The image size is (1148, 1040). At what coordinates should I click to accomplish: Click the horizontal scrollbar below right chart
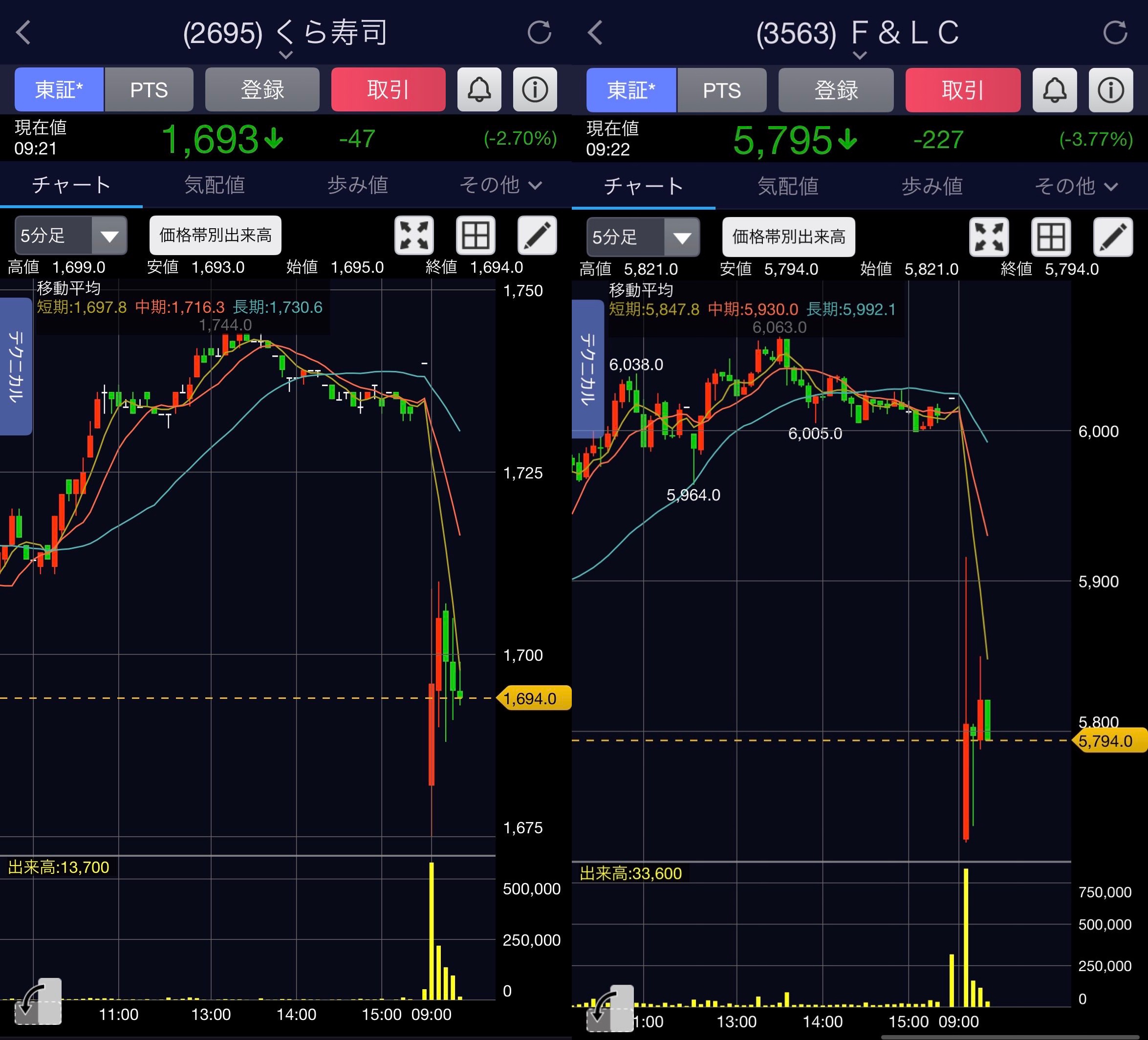tap(1010, 1037)
